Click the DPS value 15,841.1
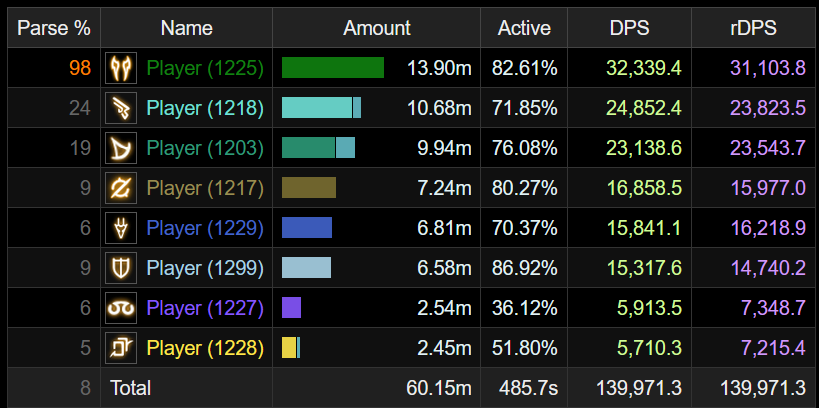The width and height of the screenshot is (819, 408). coord(644,228)
